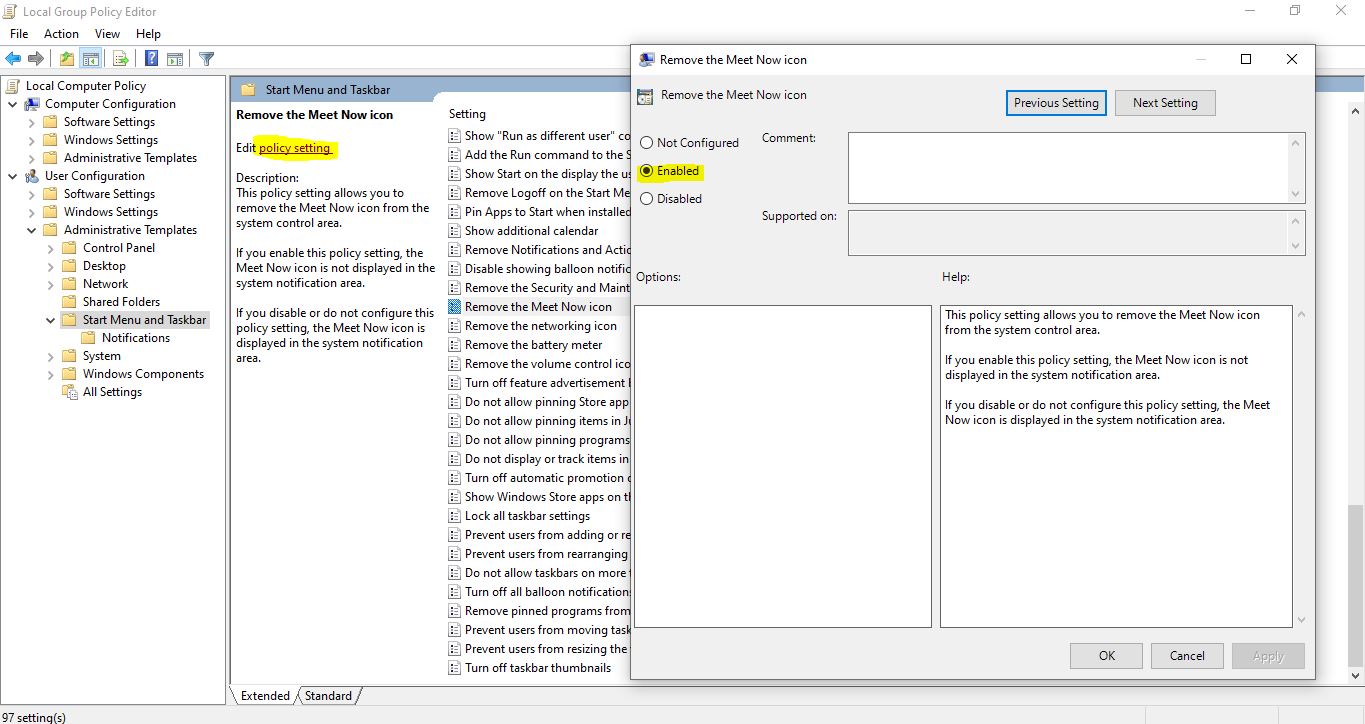Switch to the Standard tab
This screenshot has height=724, width=1365.
point(328,694)
